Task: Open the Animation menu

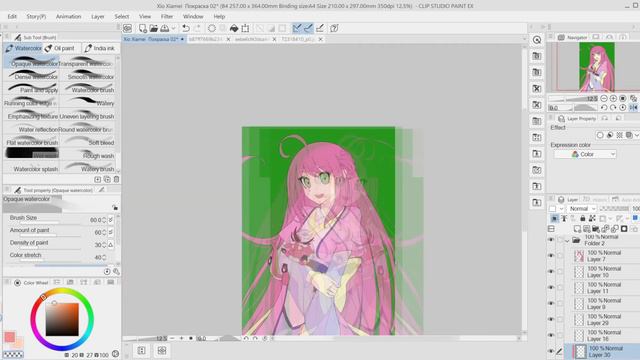Action: pyautogui.click(x=69, y=16)
